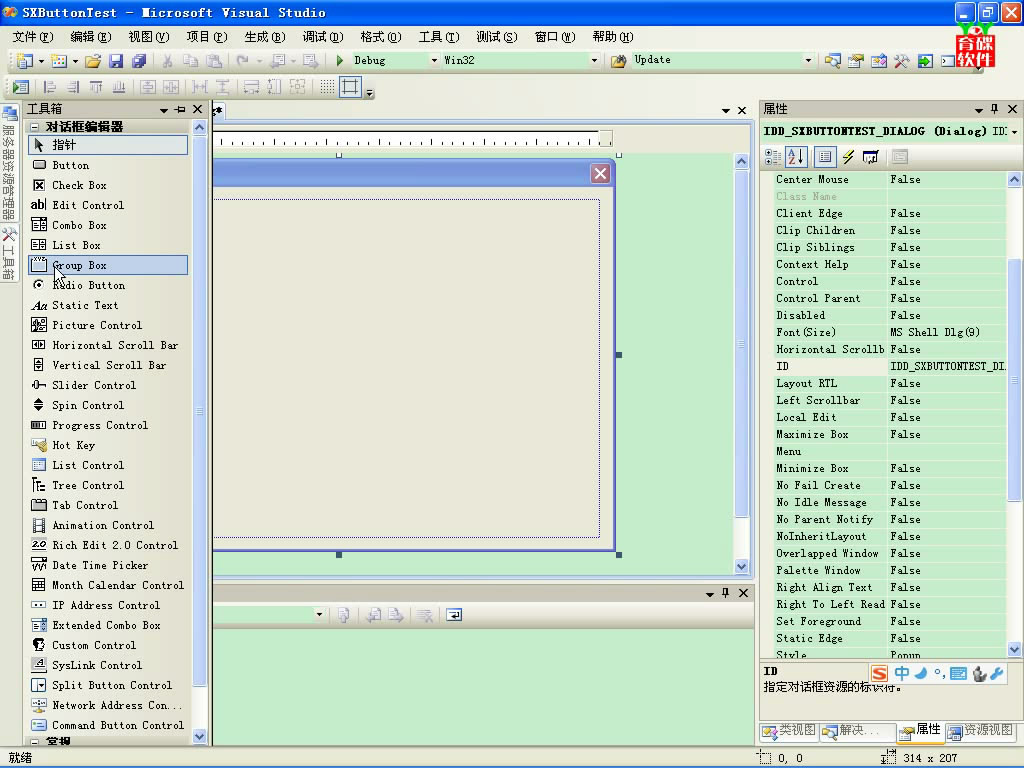Viewport: 1024px width, 768px height.
Task: Click the ID property value field
Action: pyautogui.click(x=947, y=366)
